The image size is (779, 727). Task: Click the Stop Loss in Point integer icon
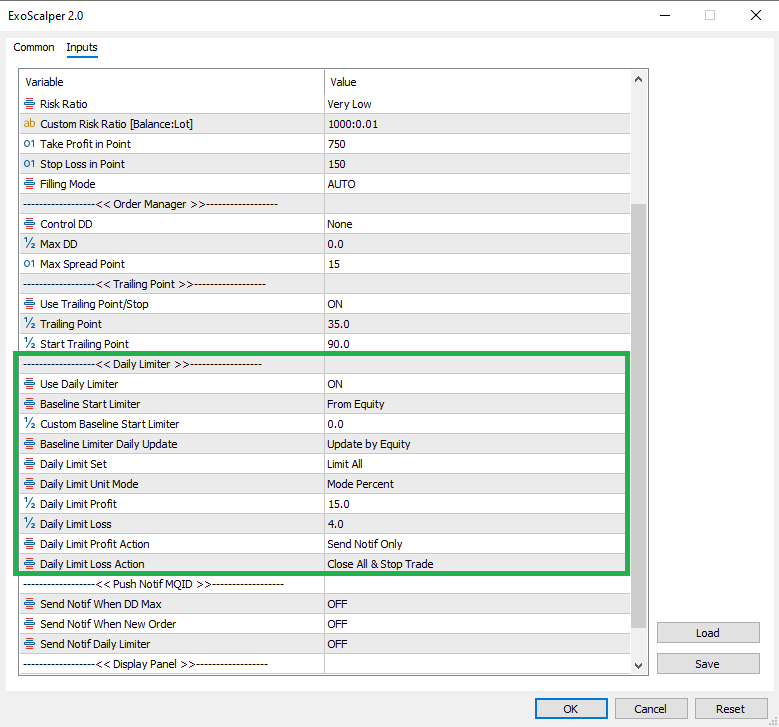click(x=29, y=163)
